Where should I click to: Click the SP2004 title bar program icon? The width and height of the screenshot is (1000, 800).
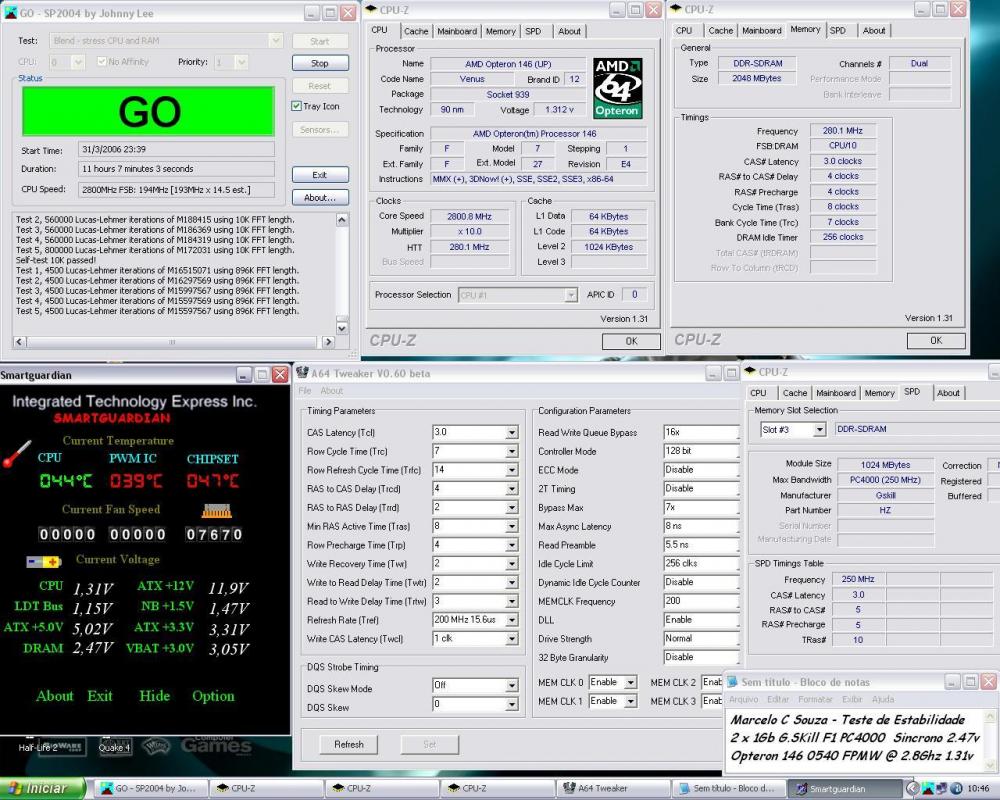point(11,13)
